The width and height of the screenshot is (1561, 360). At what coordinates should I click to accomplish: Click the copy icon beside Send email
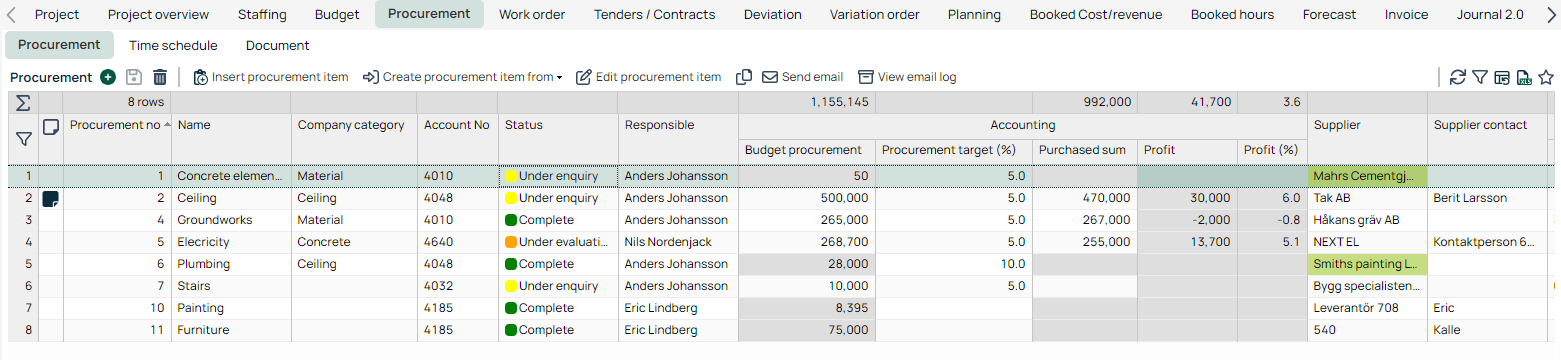point(744,77)
